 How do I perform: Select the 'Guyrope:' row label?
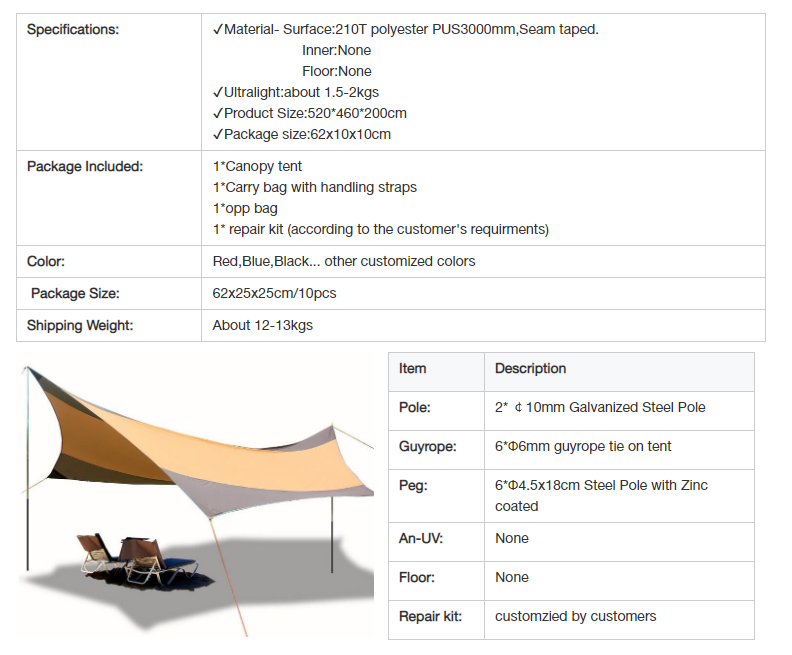tap(428, 447)
